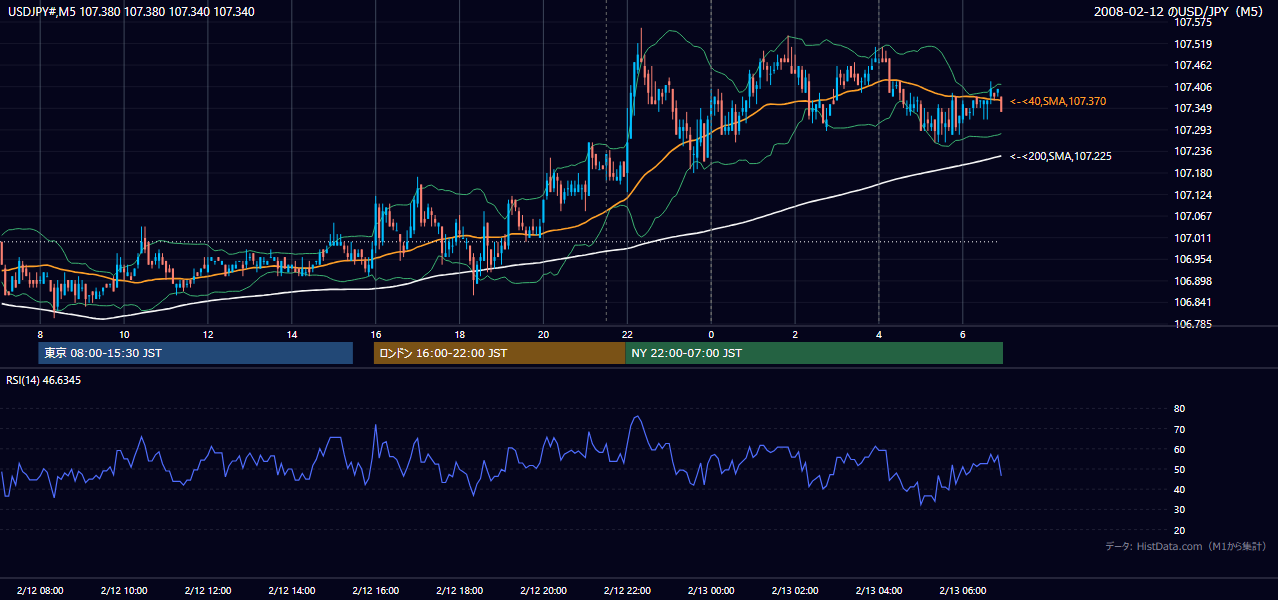Click RSI scale level 70
The width and height of the screenshot is (1278, 600).
(x=1179, y=429)
